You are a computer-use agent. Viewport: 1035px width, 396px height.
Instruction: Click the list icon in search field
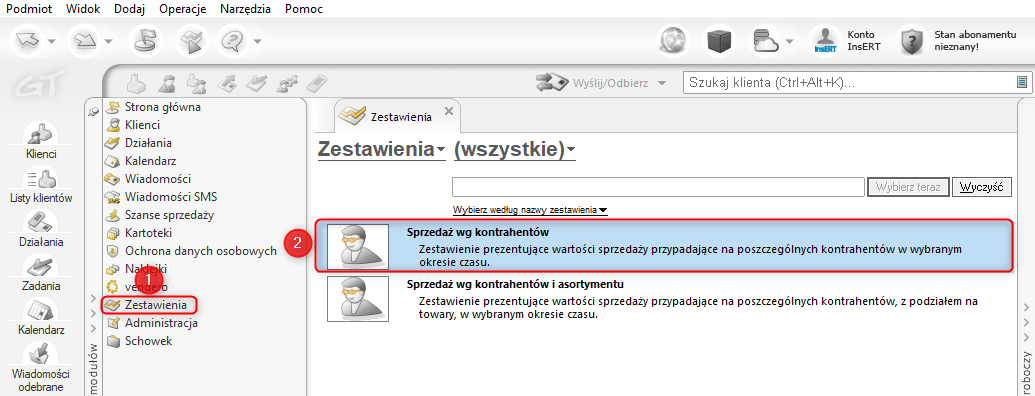(1022, 82)
